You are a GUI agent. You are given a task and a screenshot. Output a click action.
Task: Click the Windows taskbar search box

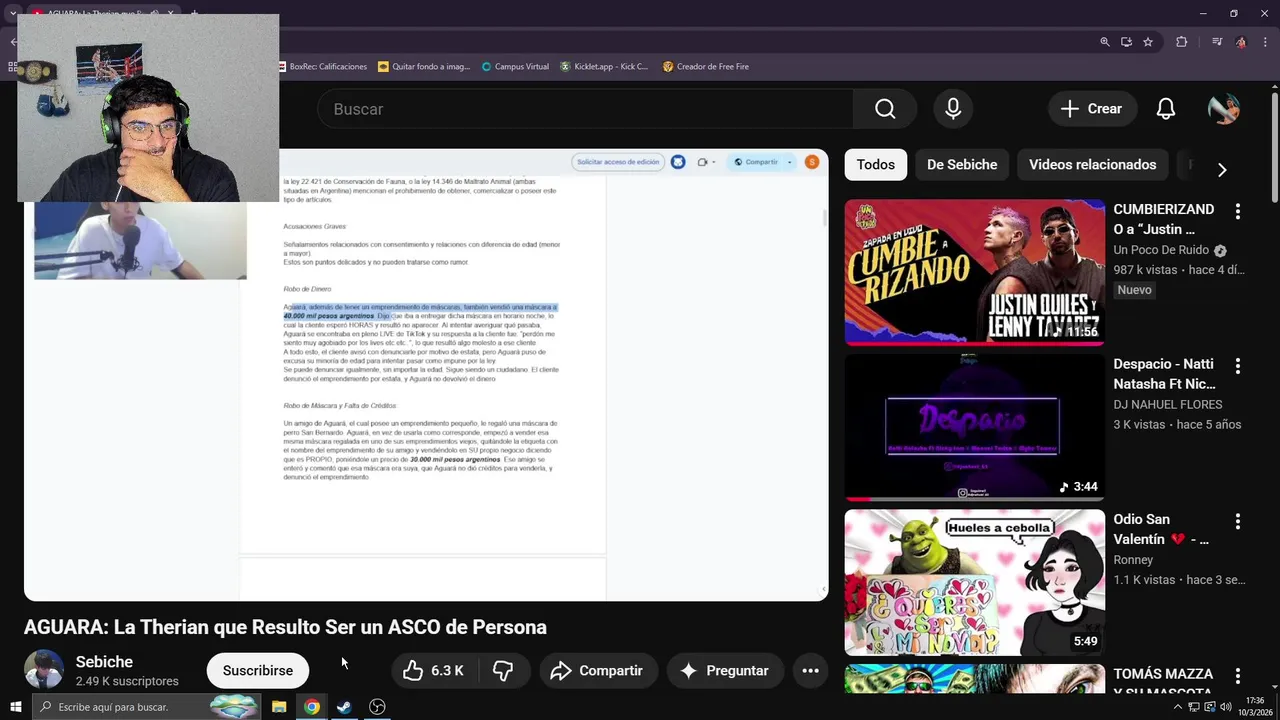point(147,707)
